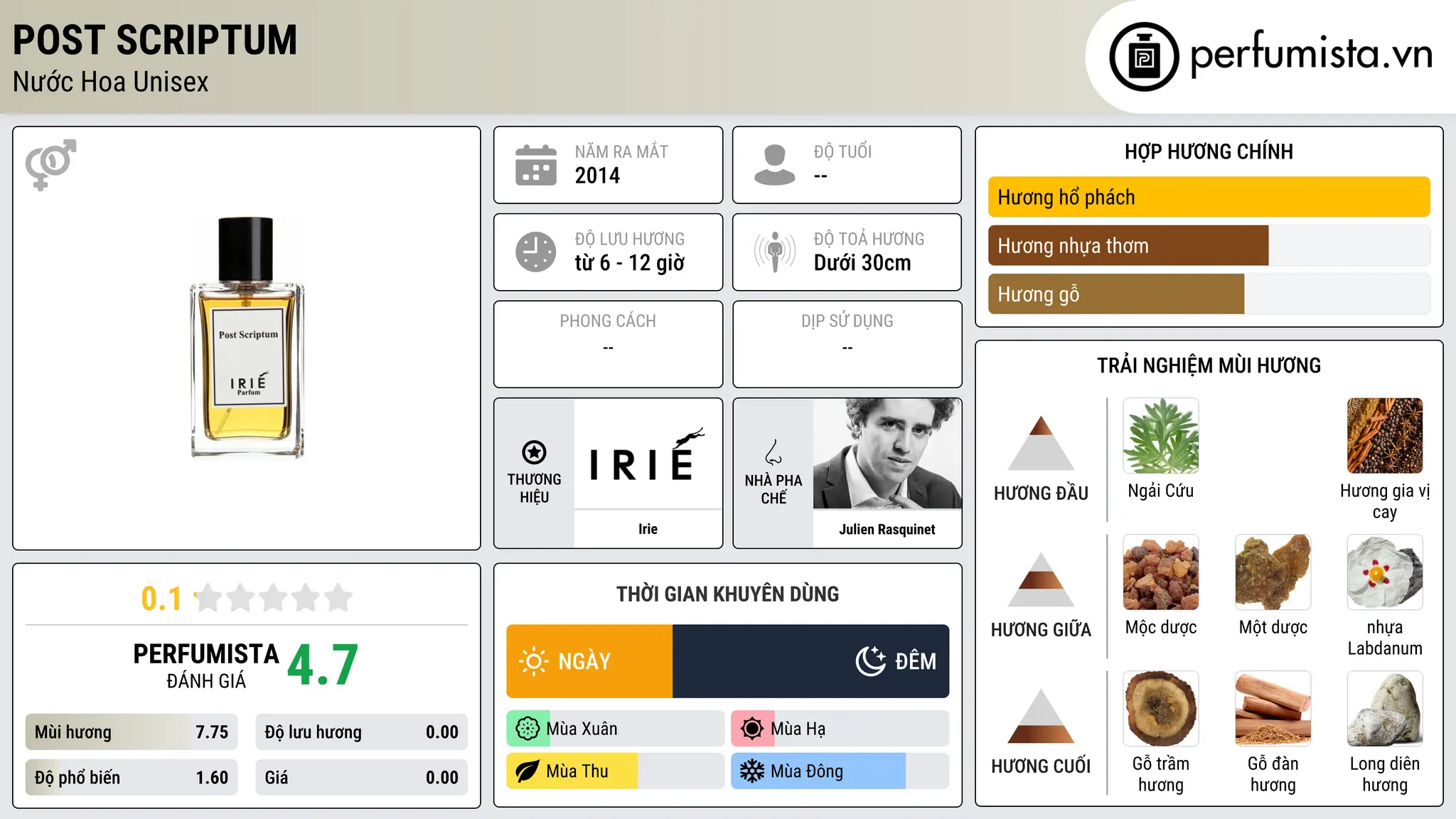Click the perfumista.vn perfume bottle logo icon
The width and height of the screenshot is (1456, 819).
[1144, 57]
